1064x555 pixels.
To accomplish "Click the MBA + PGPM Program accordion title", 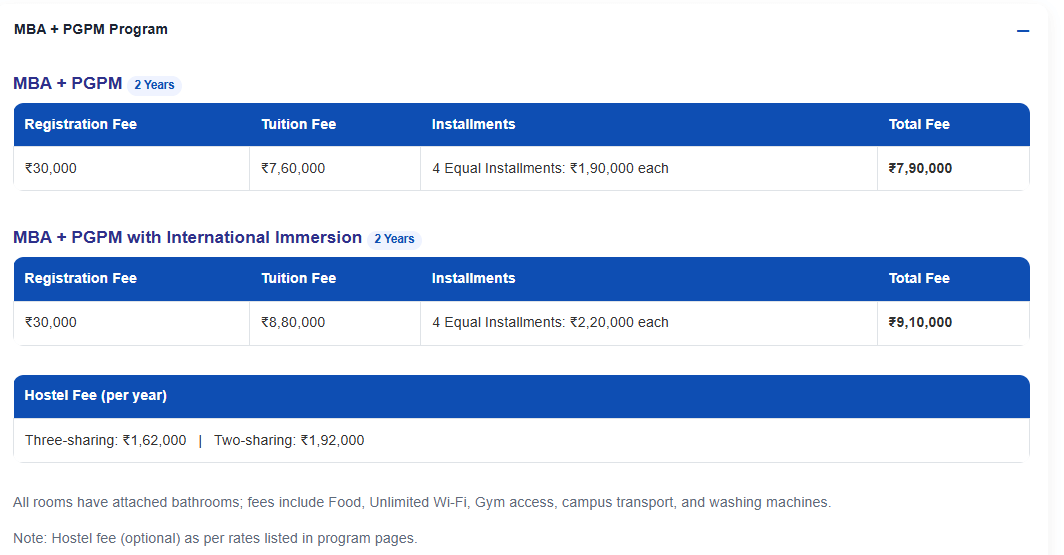I will point(91,30).
